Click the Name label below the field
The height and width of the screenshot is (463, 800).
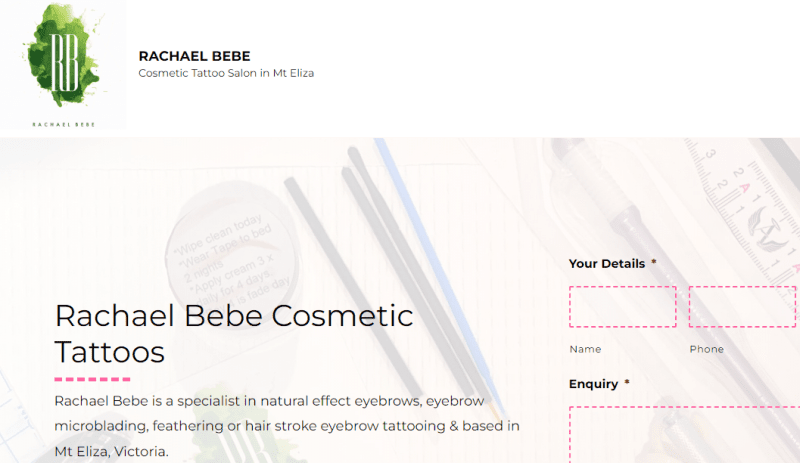point(585,349)
